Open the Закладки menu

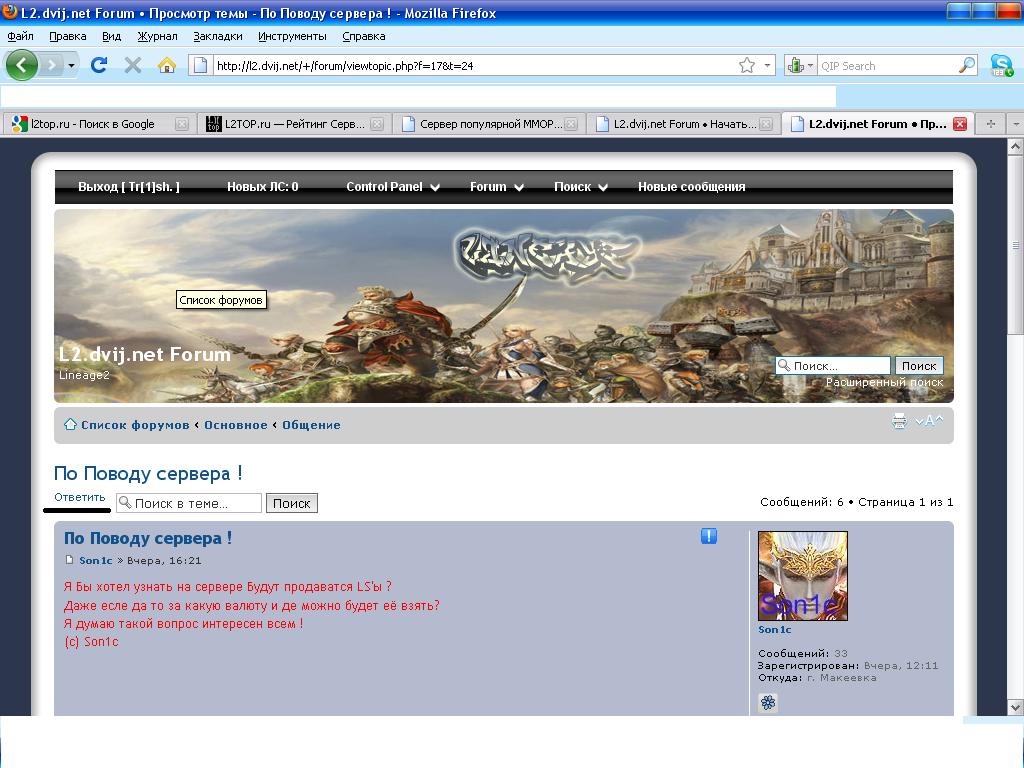pos(217,36)
